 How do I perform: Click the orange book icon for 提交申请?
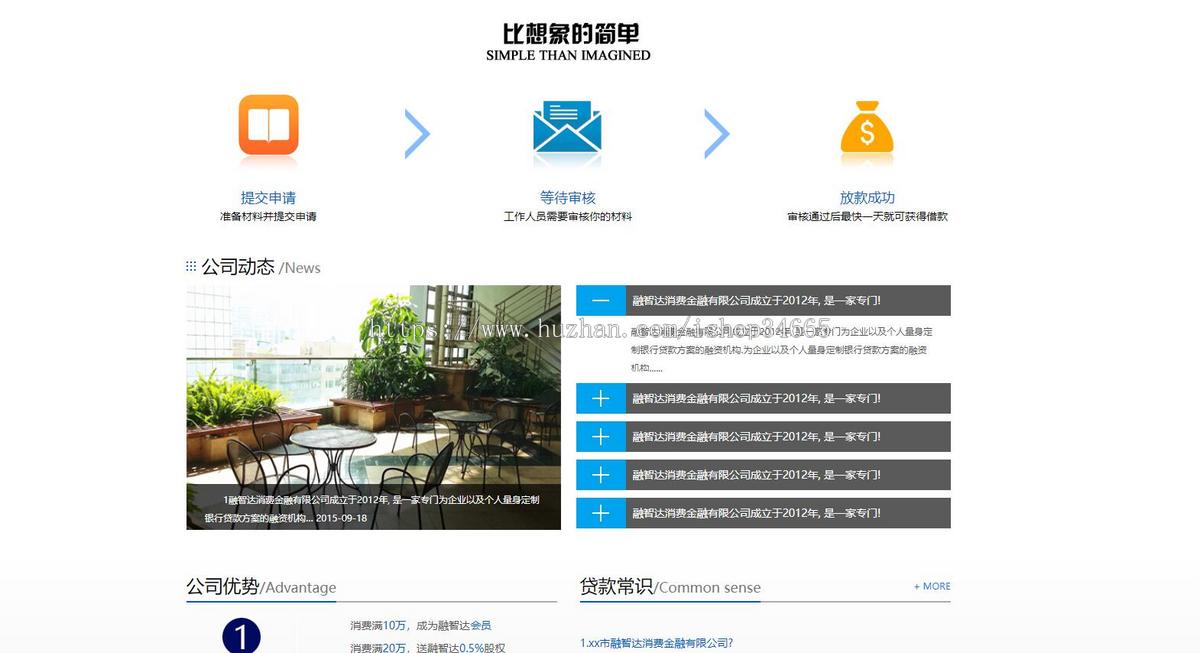268,125
